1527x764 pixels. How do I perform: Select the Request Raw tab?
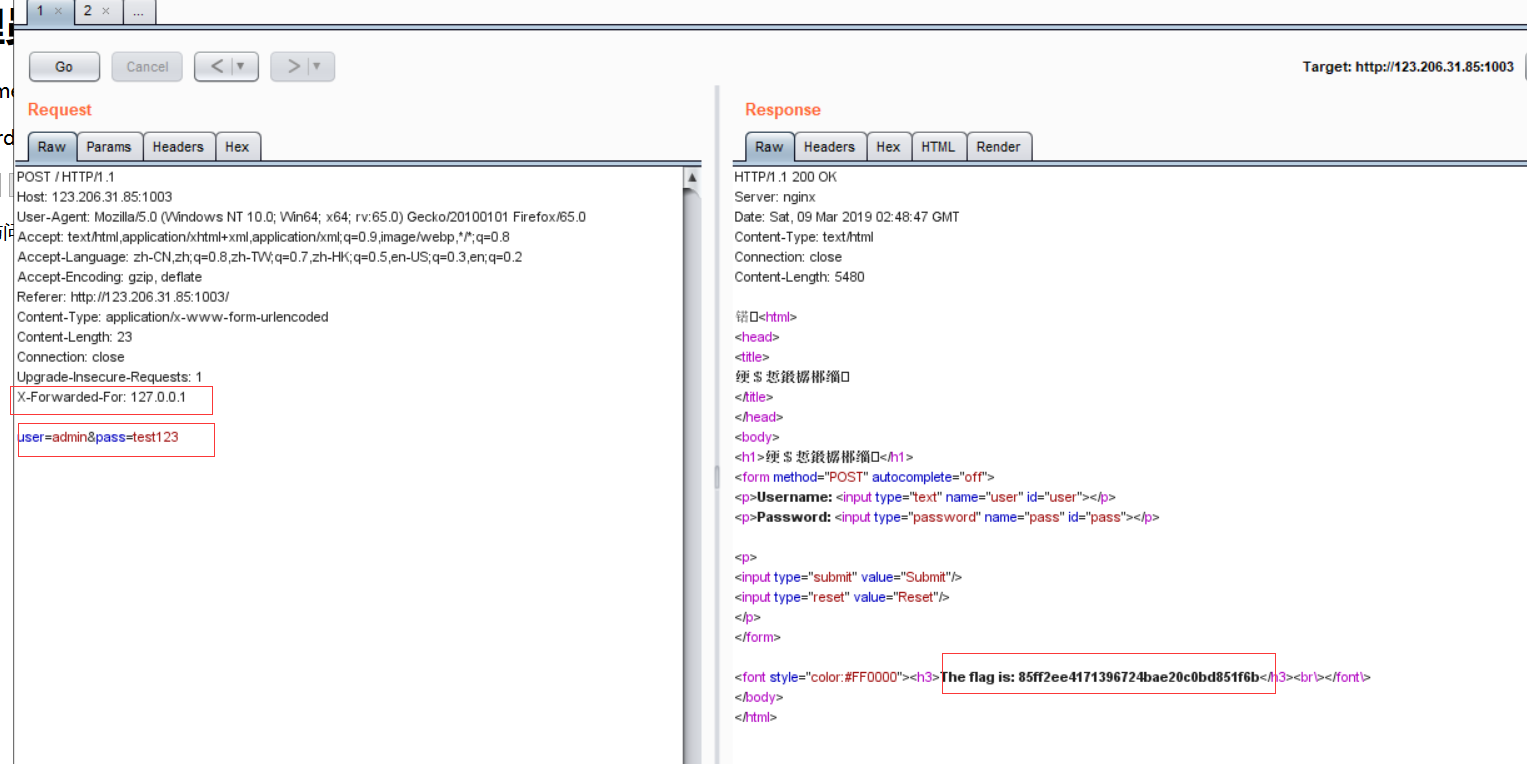click(x=52, y=146)
